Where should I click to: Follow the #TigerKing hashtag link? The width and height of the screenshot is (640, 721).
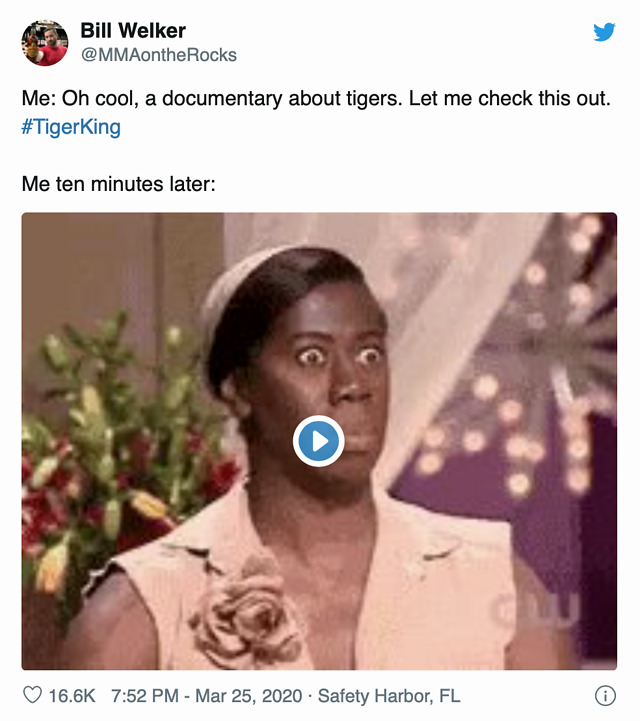click(x=71, y=127)
